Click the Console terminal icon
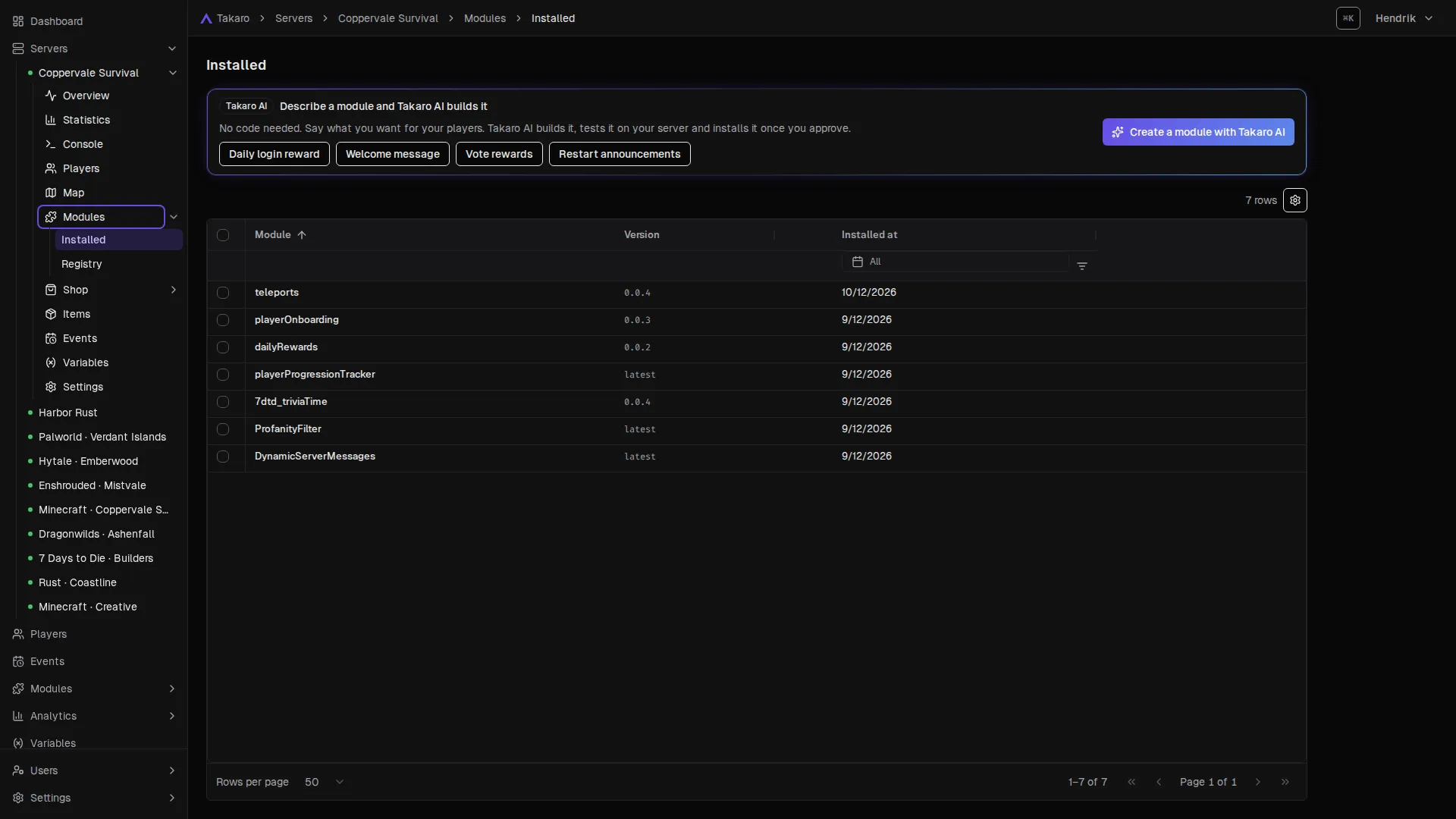Viewport: 1456px width, 819px height. point(51,144)
